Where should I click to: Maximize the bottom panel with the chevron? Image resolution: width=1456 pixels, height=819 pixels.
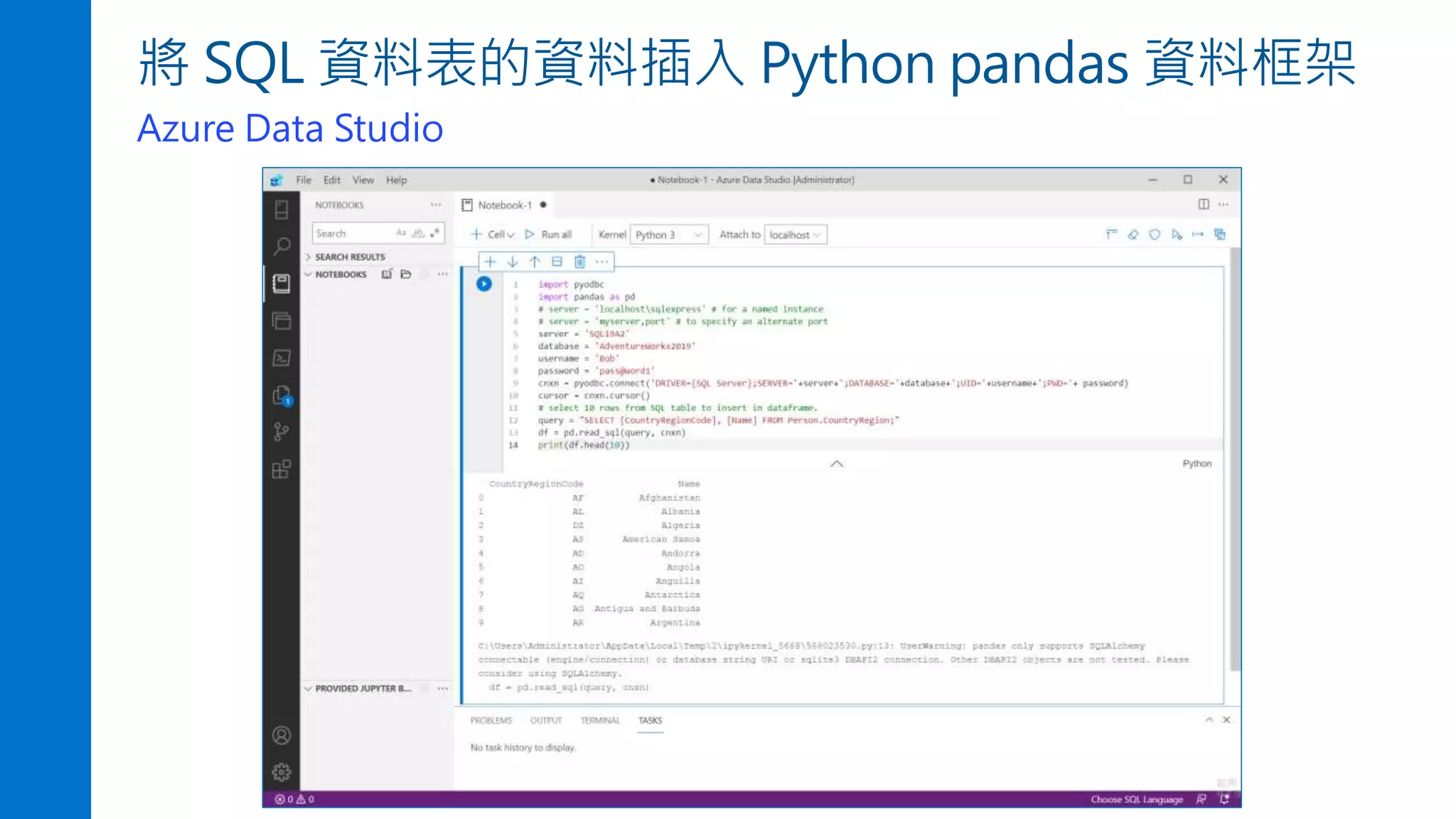click(x=1209, y=719)
